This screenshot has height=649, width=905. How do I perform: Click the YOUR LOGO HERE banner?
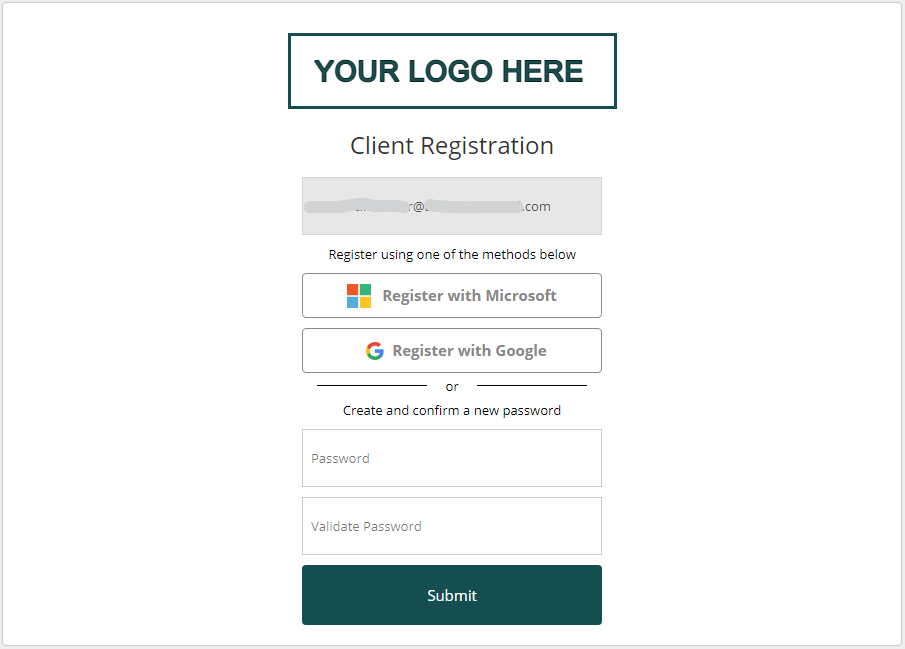(x=452, y=71)
